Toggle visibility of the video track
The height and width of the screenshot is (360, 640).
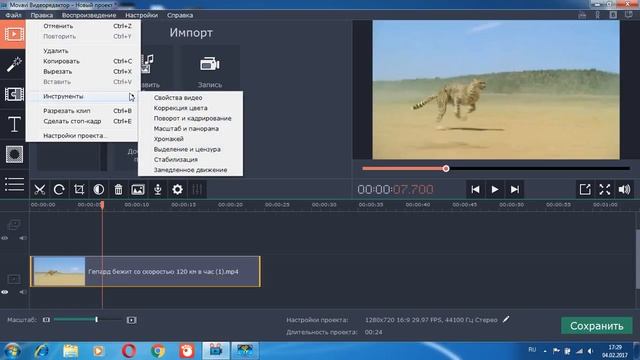(5, 292)
